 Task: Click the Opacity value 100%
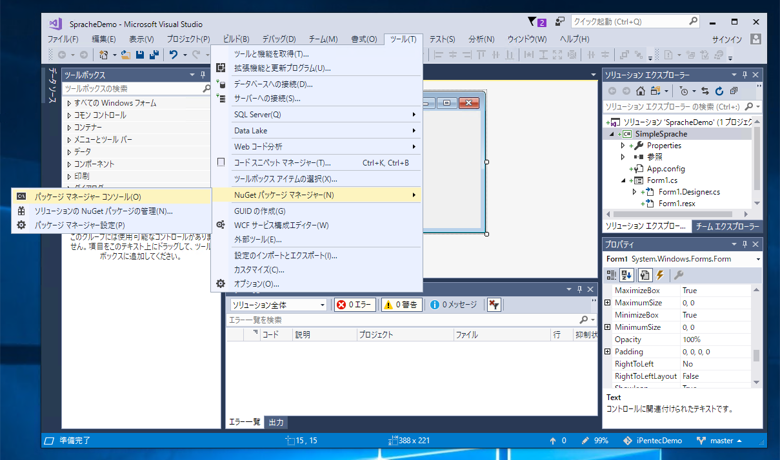point(691,339)
